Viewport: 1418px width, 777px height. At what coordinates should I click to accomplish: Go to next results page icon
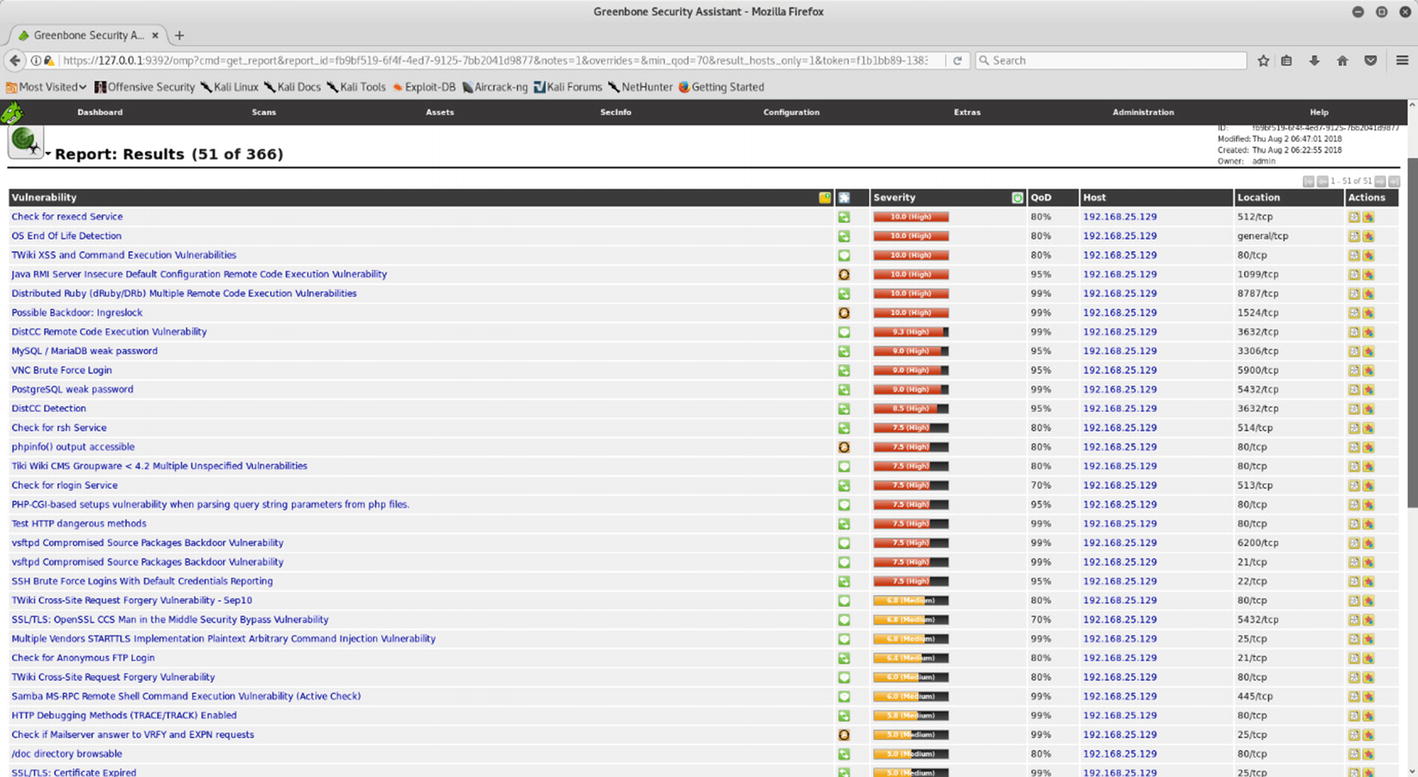[1380, 181]
